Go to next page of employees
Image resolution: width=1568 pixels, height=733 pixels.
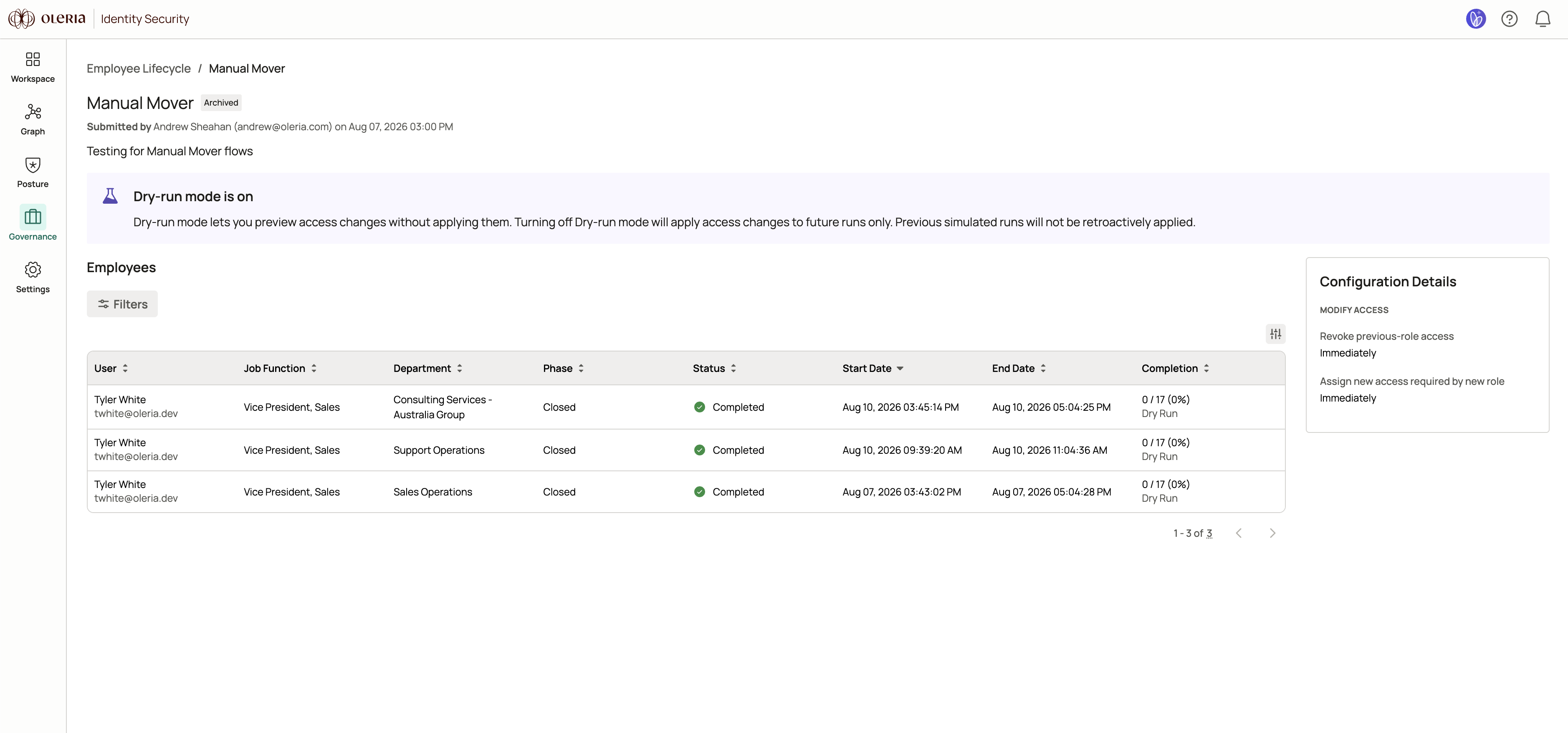pos(1272,533)
